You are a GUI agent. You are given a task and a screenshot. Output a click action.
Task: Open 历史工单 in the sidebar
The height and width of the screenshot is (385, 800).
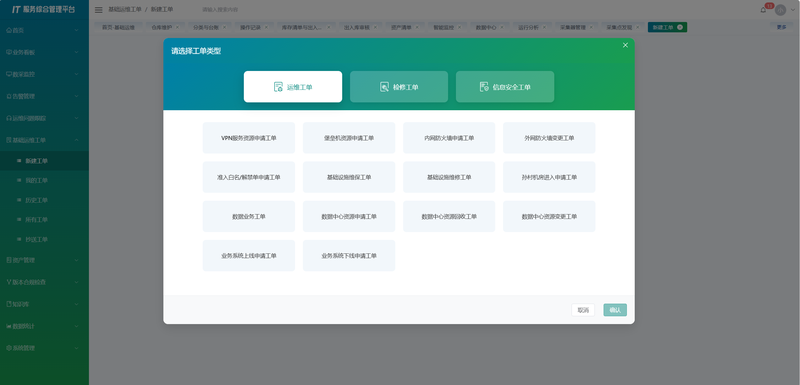(44, 200)
